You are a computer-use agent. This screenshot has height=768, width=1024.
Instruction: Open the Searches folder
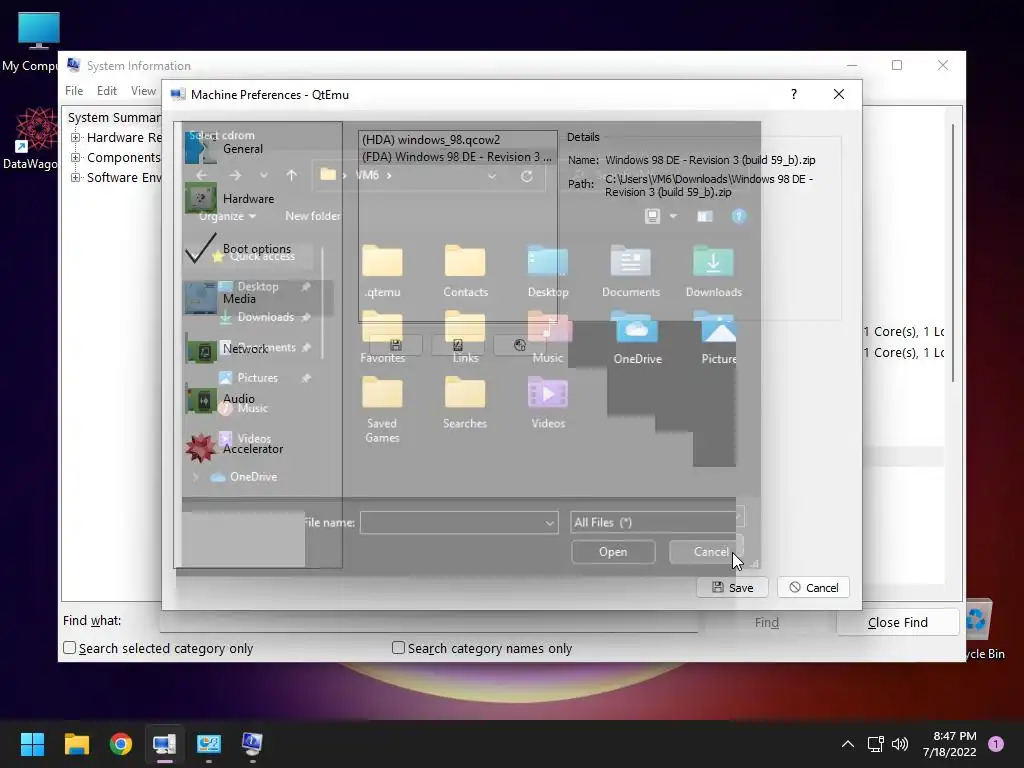pyautogui.click(x=465, y=402)
